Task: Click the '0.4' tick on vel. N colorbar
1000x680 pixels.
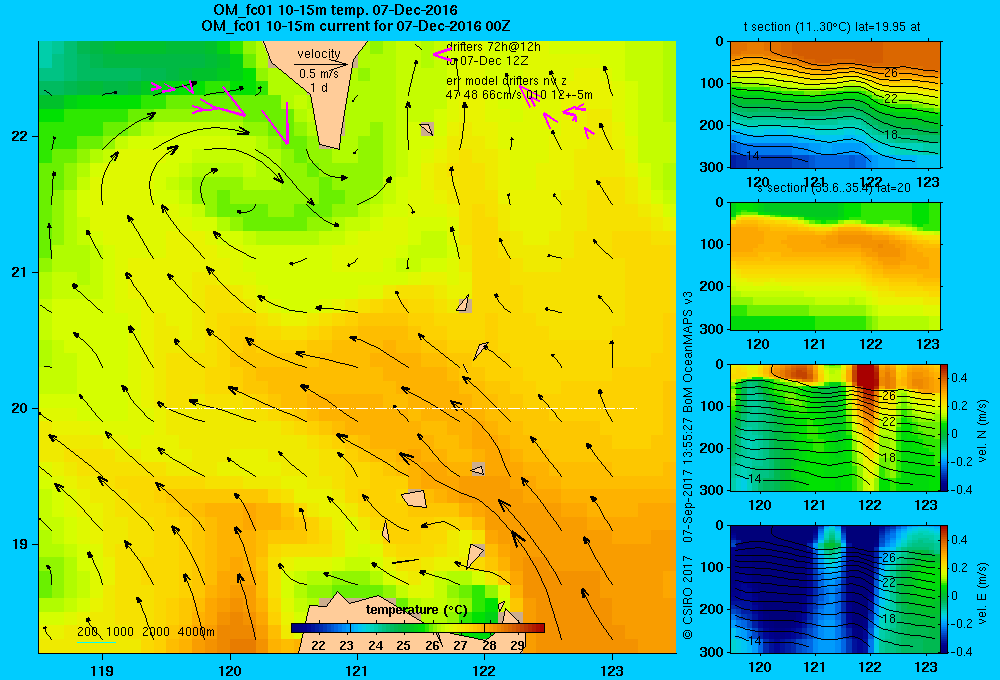Action: click(x=960, y=378)
